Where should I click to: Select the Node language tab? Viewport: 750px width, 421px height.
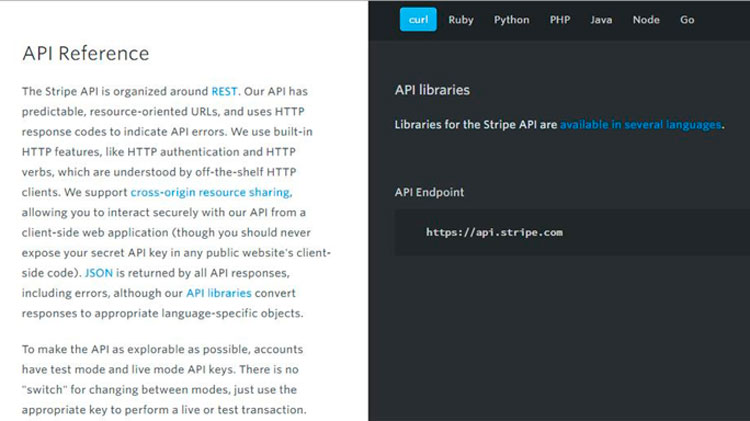click(x=646, y=20)
